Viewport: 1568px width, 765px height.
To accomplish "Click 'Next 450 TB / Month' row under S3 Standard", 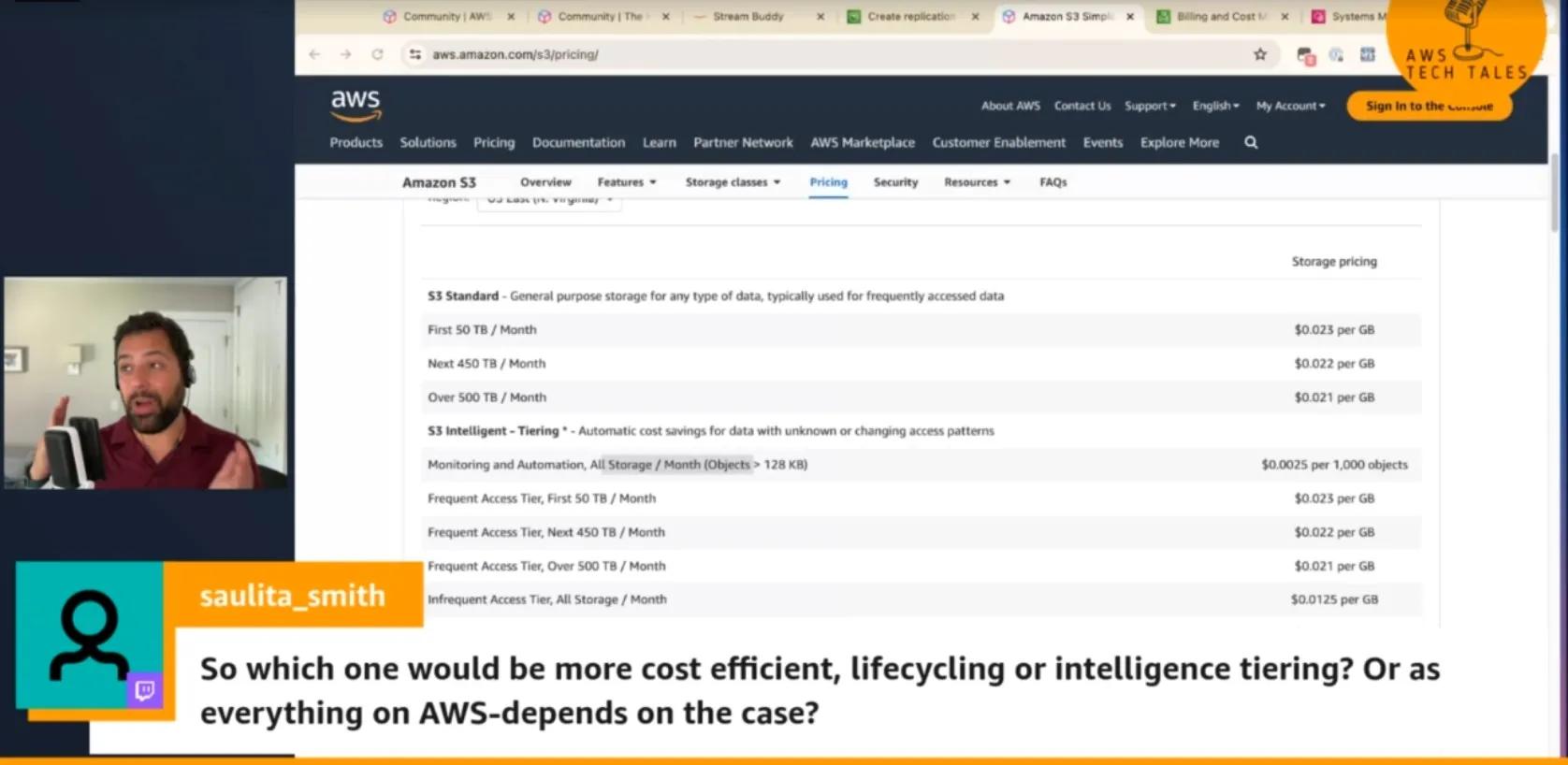I will click(x=922, y=363).
